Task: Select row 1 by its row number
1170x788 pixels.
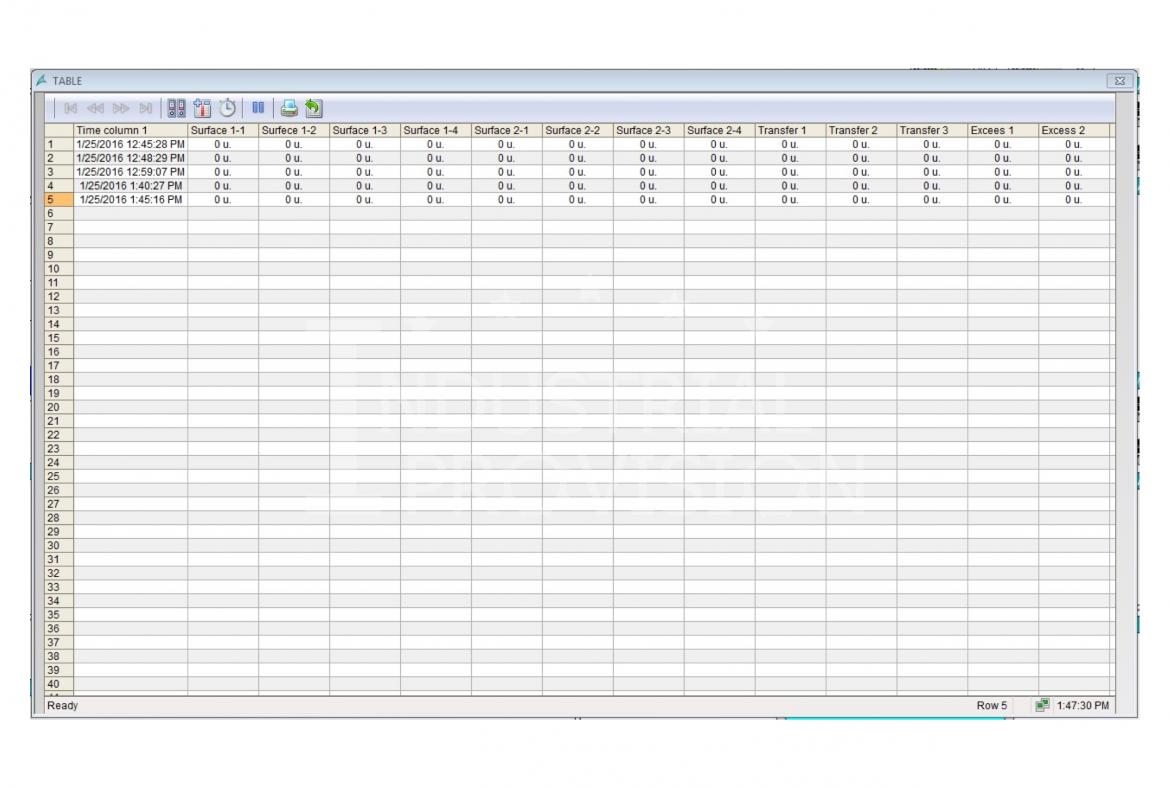Action: (58, 144)
